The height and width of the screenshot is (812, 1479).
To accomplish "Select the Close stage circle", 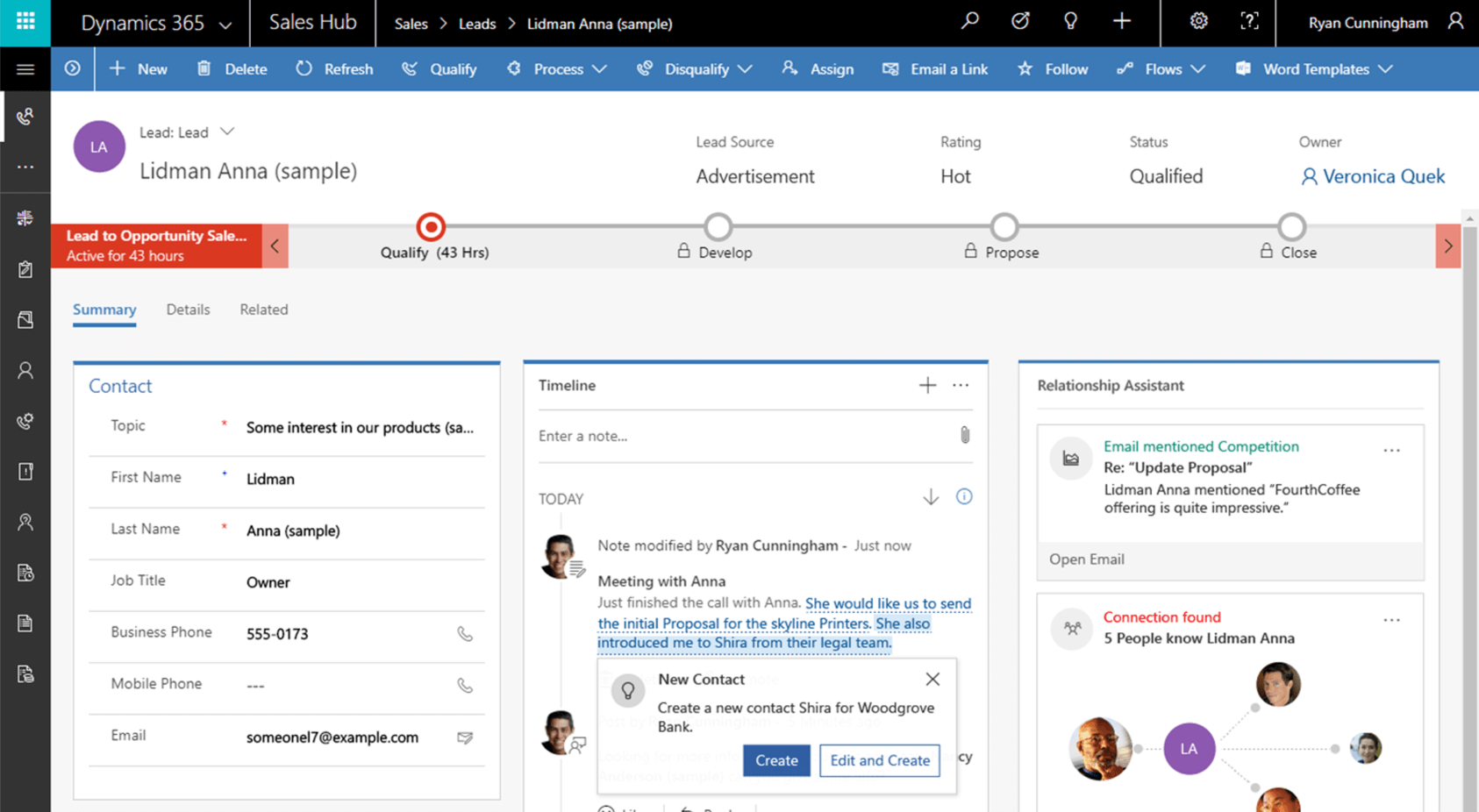I will (x=1291, y=227).
